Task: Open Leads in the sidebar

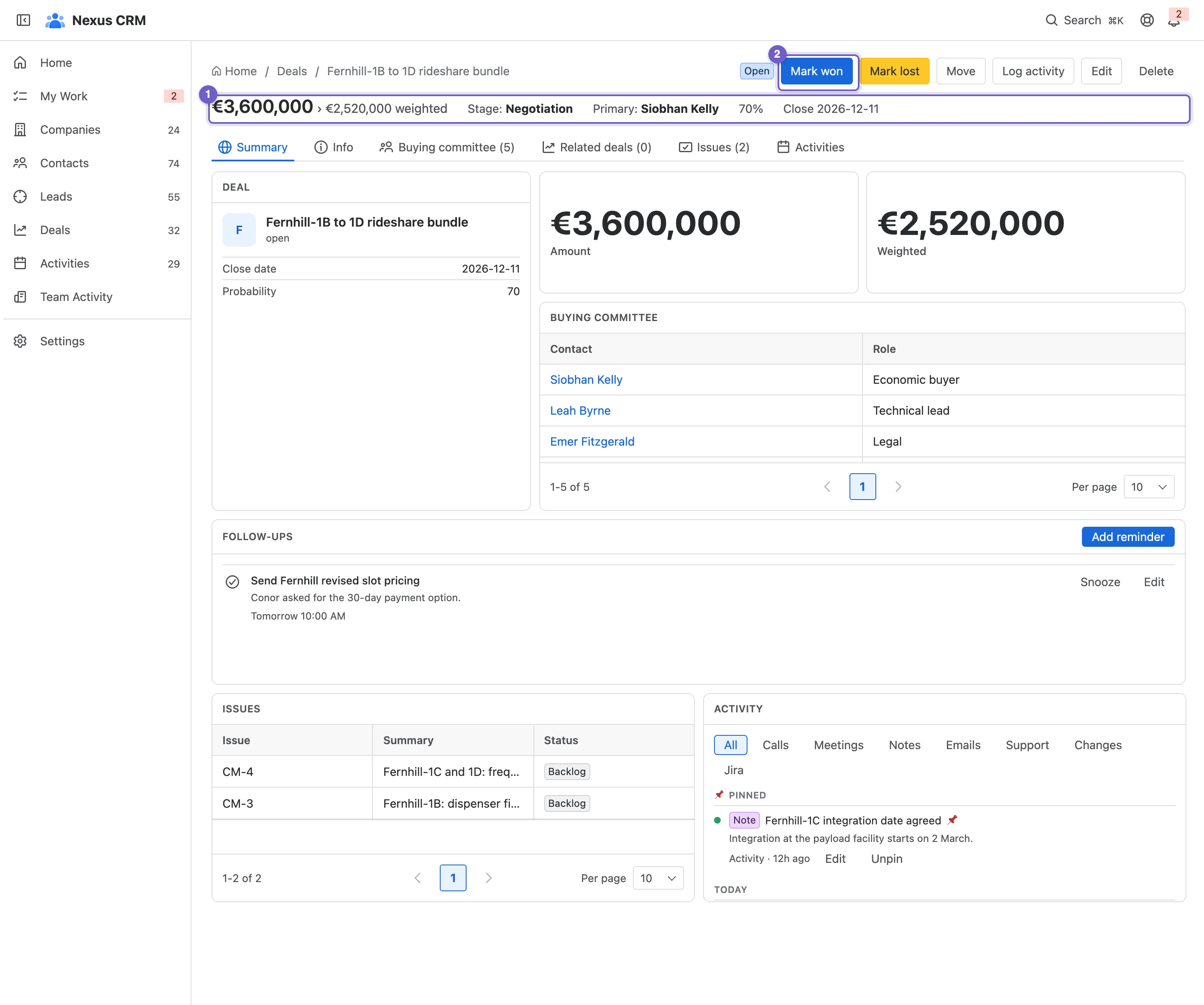Action: pos(96,196)
